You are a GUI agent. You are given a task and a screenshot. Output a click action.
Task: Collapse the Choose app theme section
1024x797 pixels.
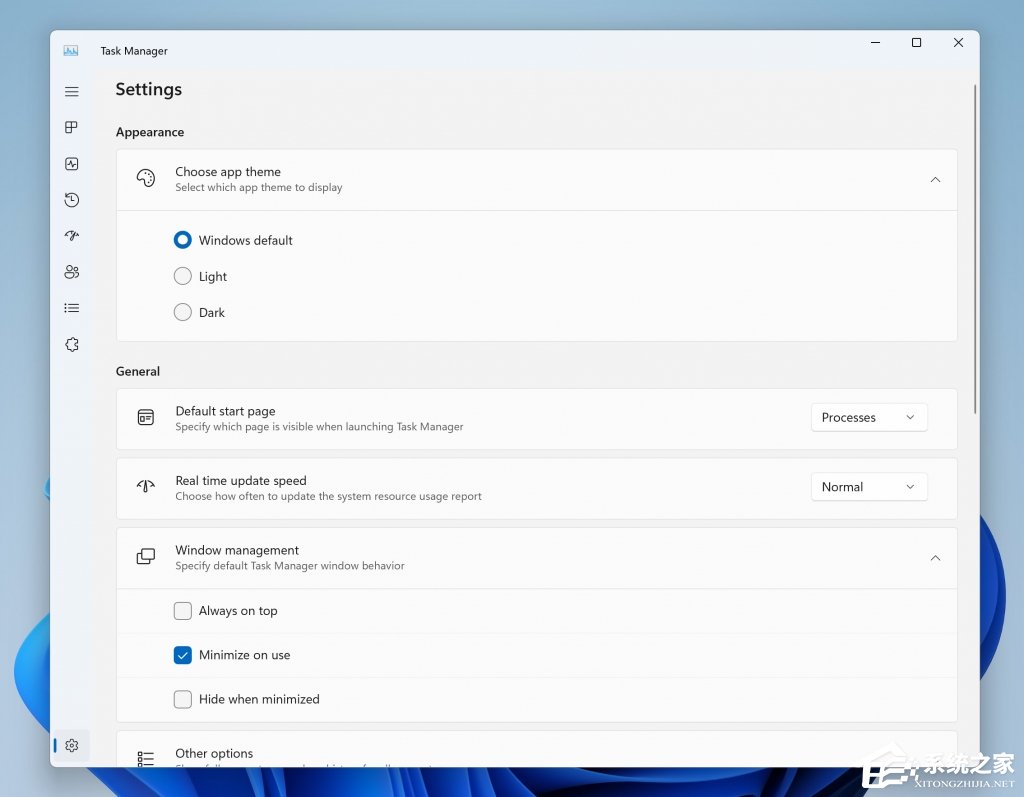[935, 180]
